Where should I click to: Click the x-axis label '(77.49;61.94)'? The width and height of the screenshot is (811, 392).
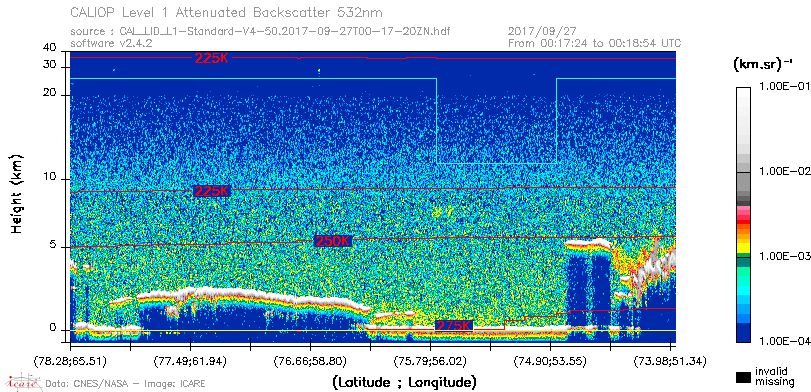190,360
